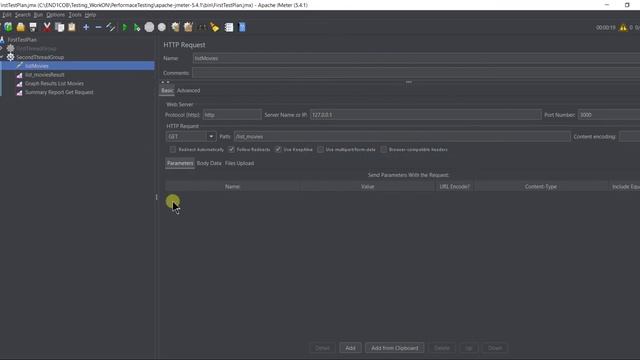Click the Delete button below the table
The height and width of the screenshot is (360, 640).
point(442,348)
